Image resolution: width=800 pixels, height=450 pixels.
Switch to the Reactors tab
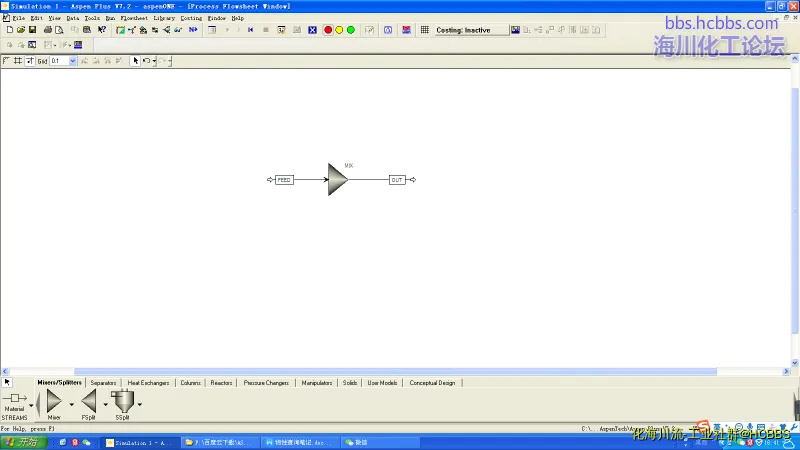point(221,383)
